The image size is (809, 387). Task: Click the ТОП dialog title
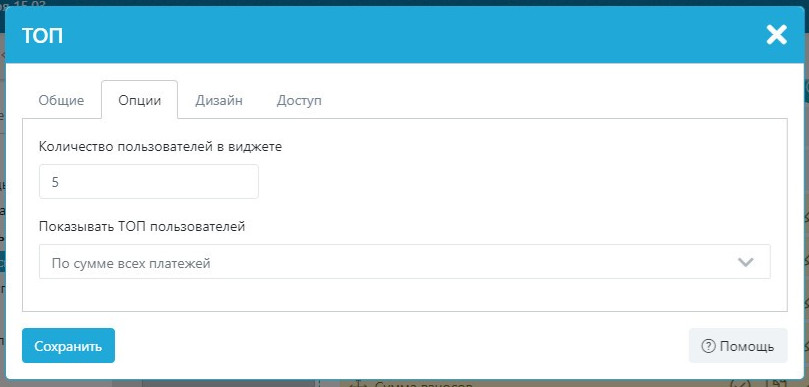tap(42, 36)
